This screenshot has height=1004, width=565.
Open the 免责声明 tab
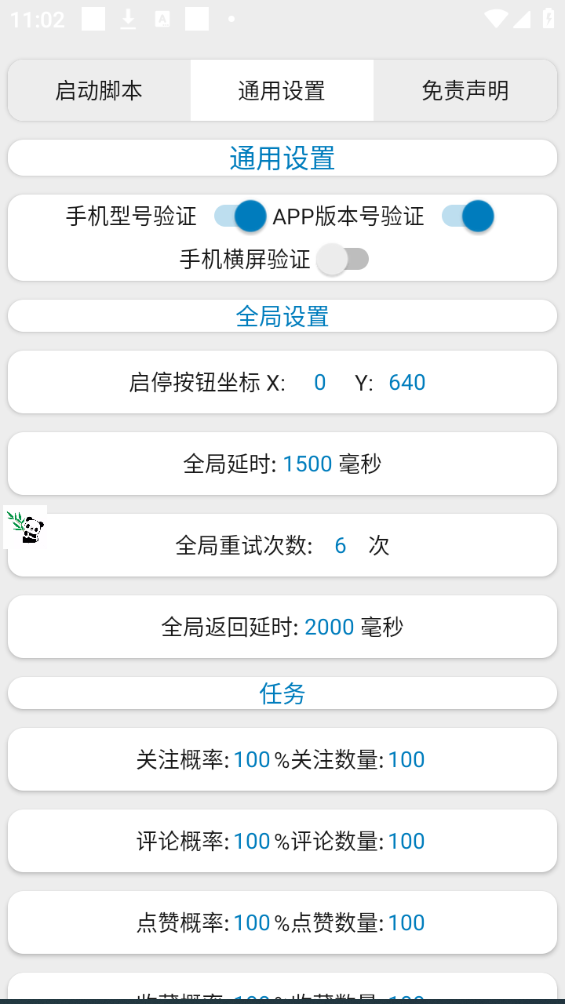(x=465, y=90)
